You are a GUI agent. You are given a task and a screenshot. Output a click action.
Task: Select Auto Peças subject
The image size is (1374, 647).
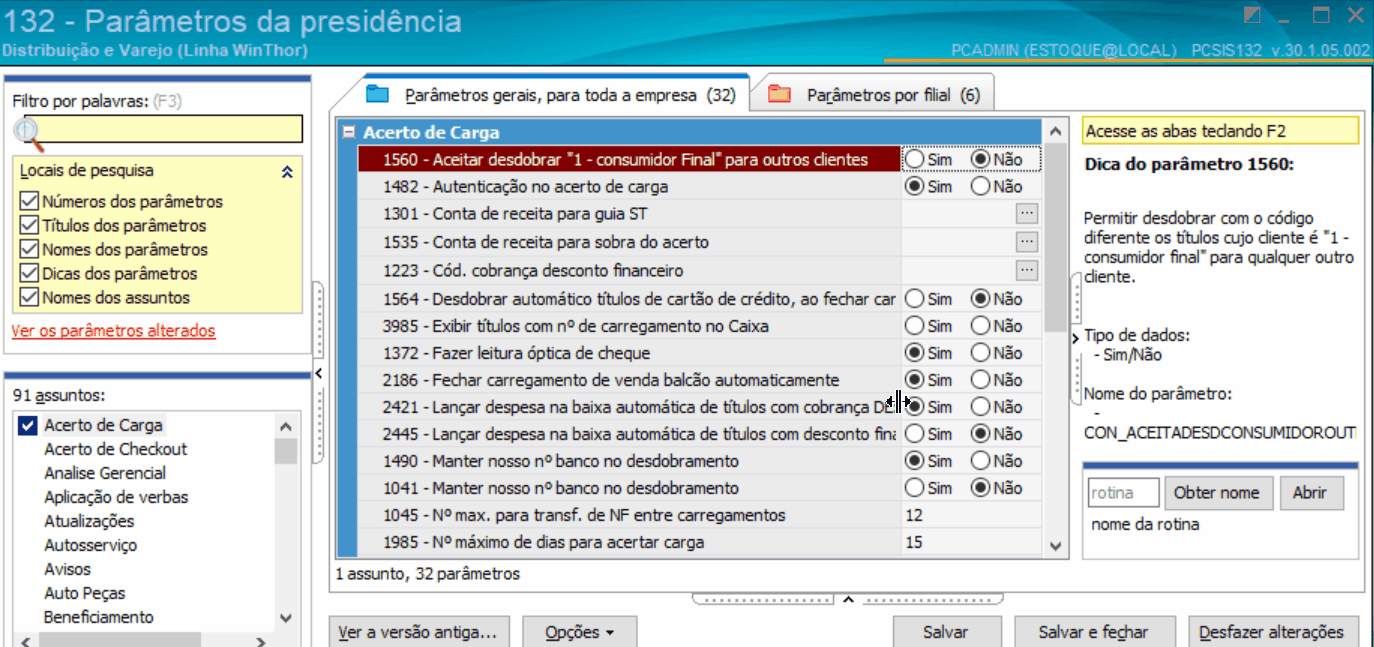(83, 593)
